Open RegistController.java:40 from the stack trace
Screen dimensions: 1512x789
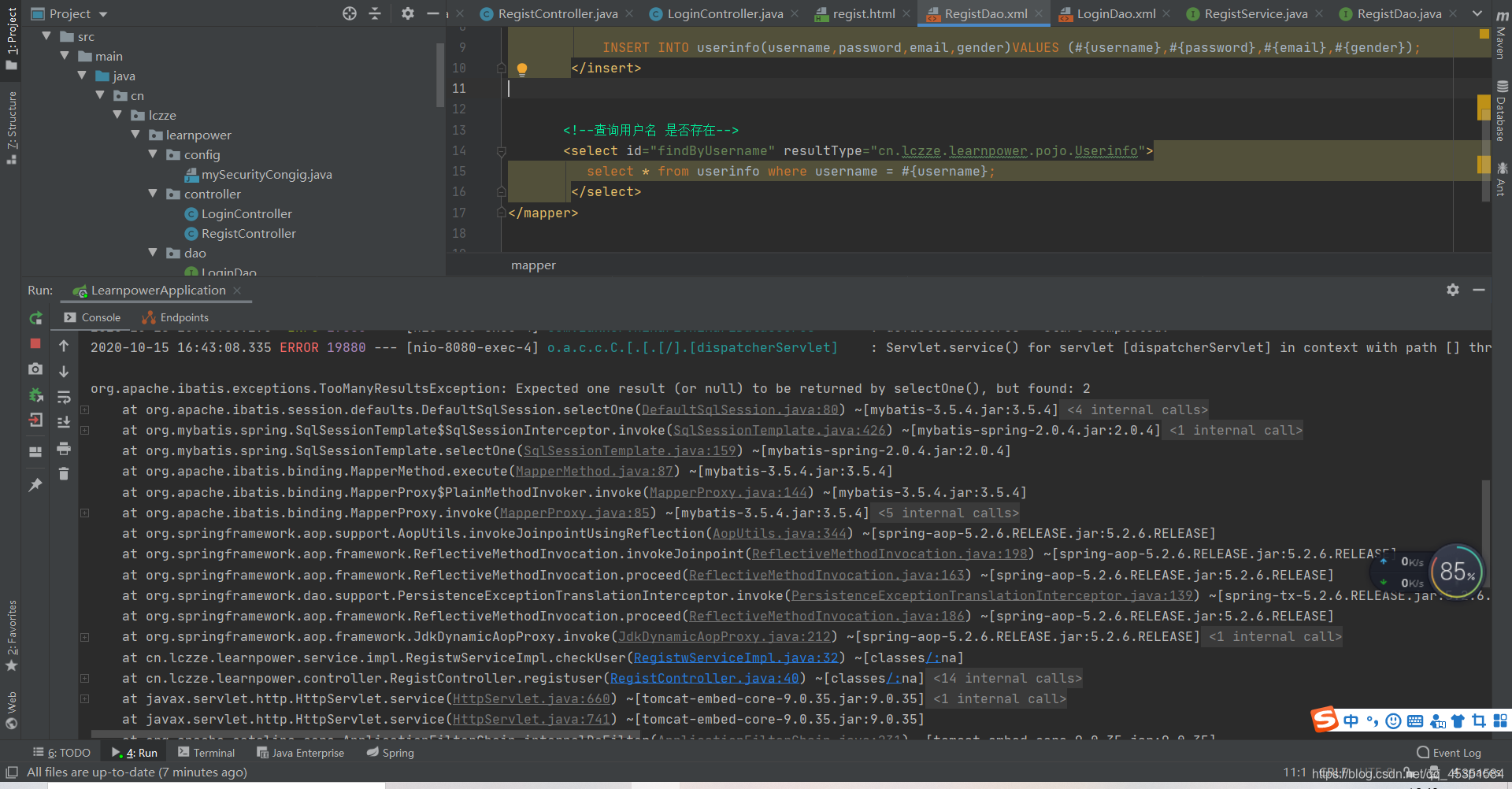point(703,678)
